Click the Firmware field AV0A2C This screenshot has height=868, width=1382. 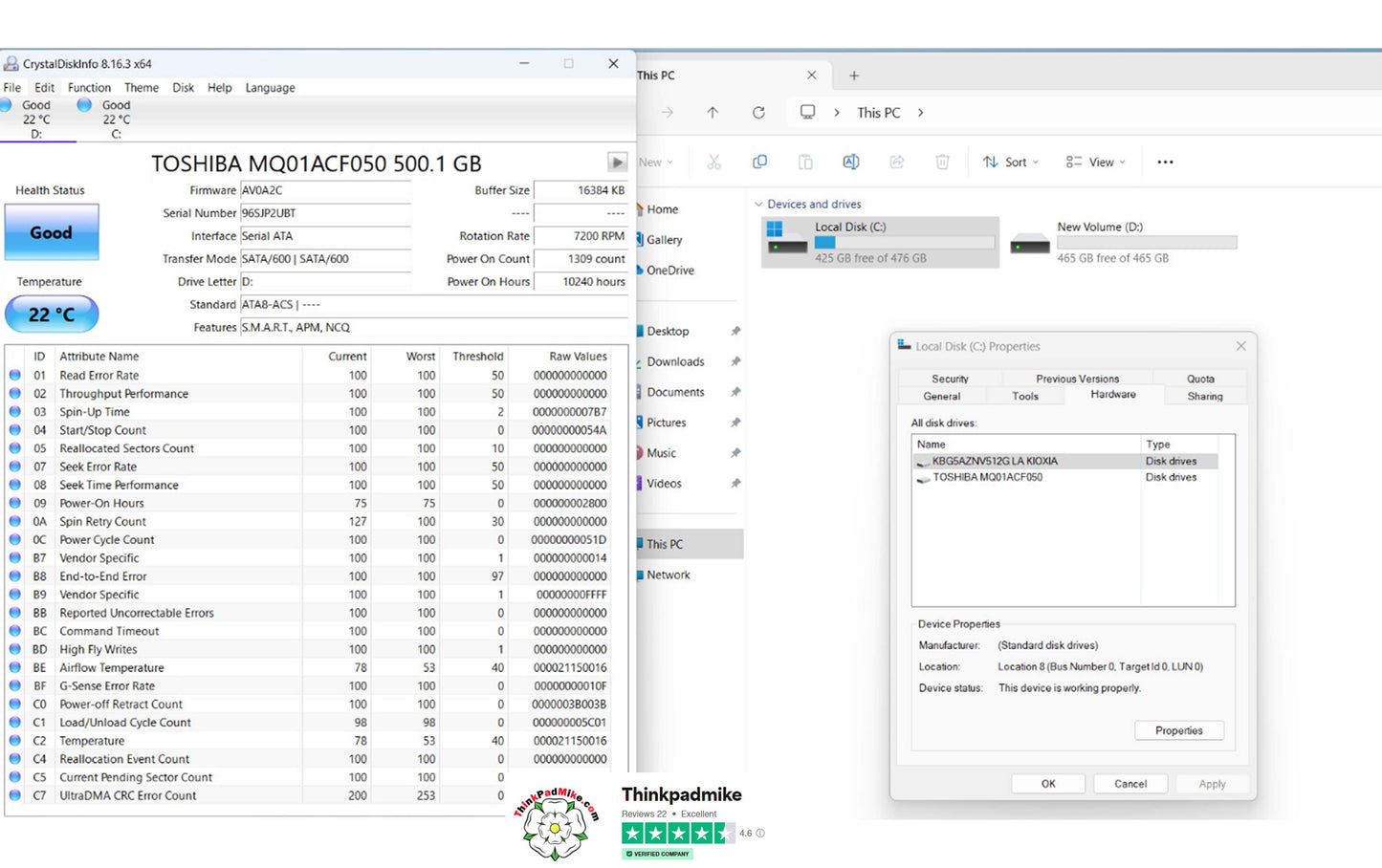coord(325,190)
